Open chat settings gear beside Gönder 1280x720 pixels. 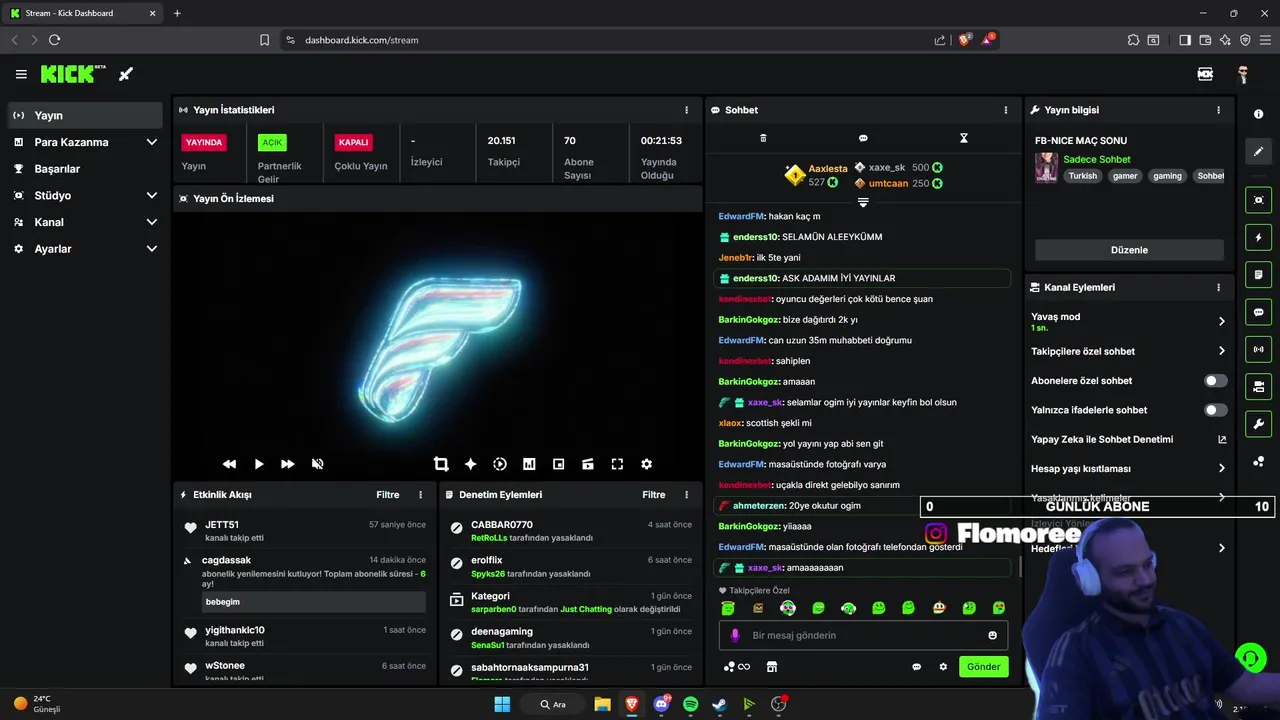coord(943,667)
